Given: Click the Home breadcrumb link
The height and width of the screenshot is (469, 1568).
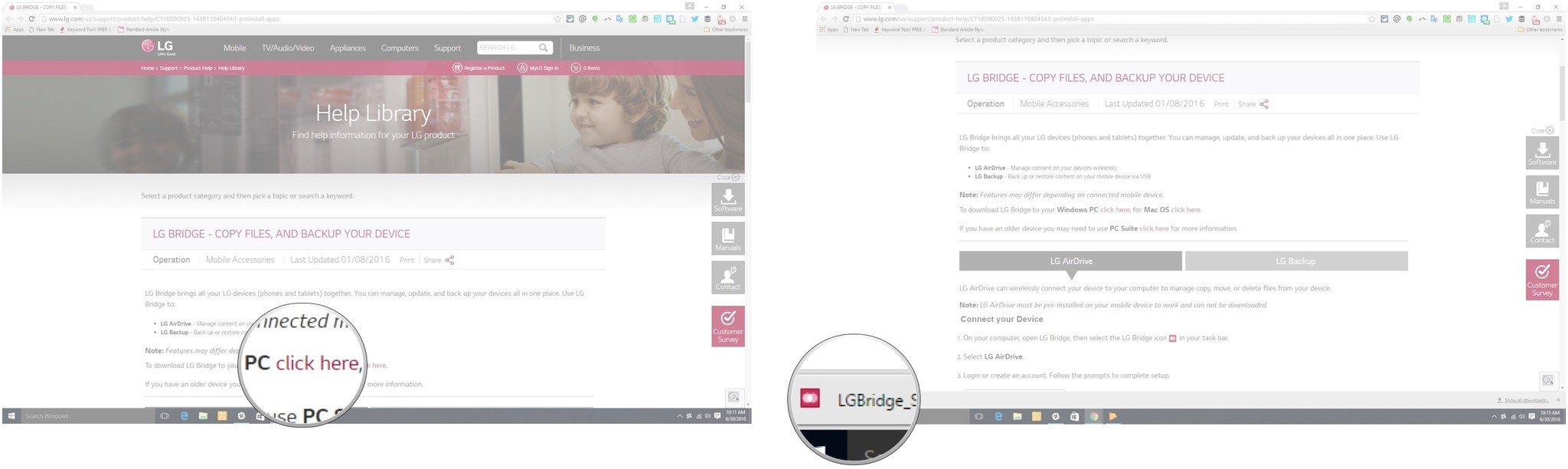Looking at the screenshot, I should [147, 68].
